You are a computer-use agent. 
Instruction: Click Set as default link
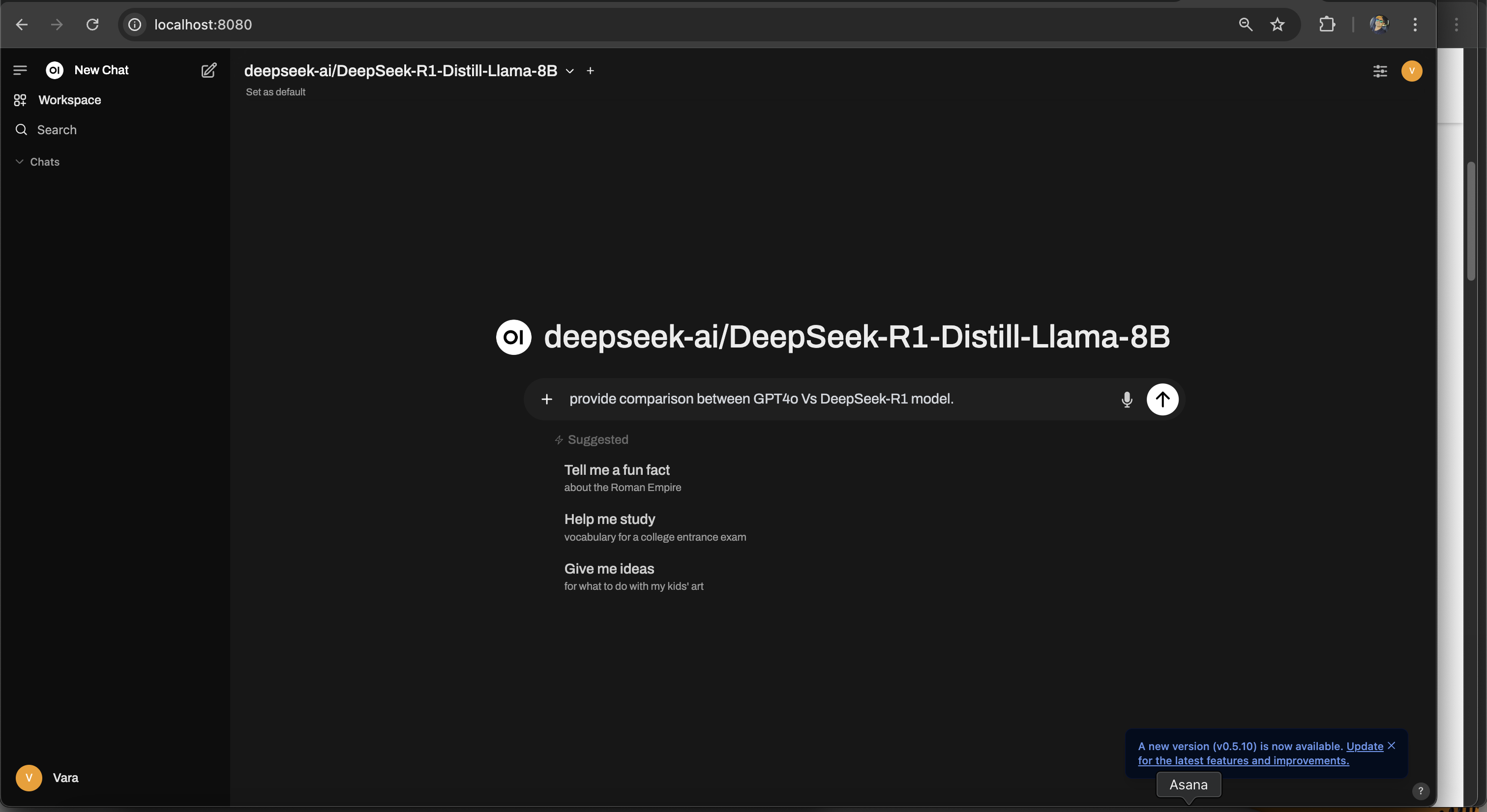275,92
